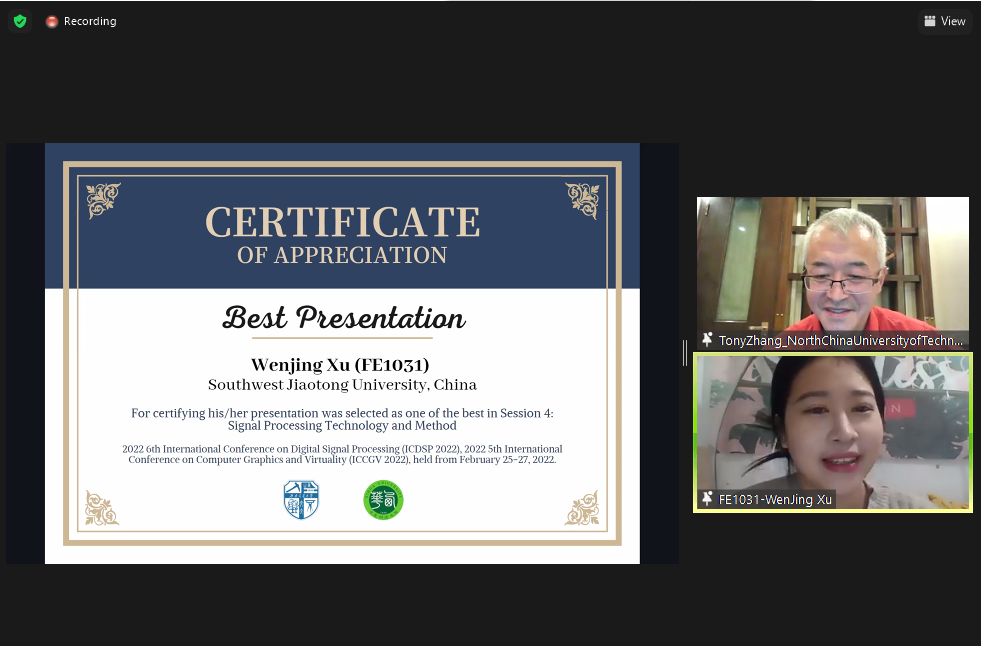Click the 'Wenjing Xu (FE1031)' name text
Viewport: 982px width, 646px height.
click(x=340, y=365)
